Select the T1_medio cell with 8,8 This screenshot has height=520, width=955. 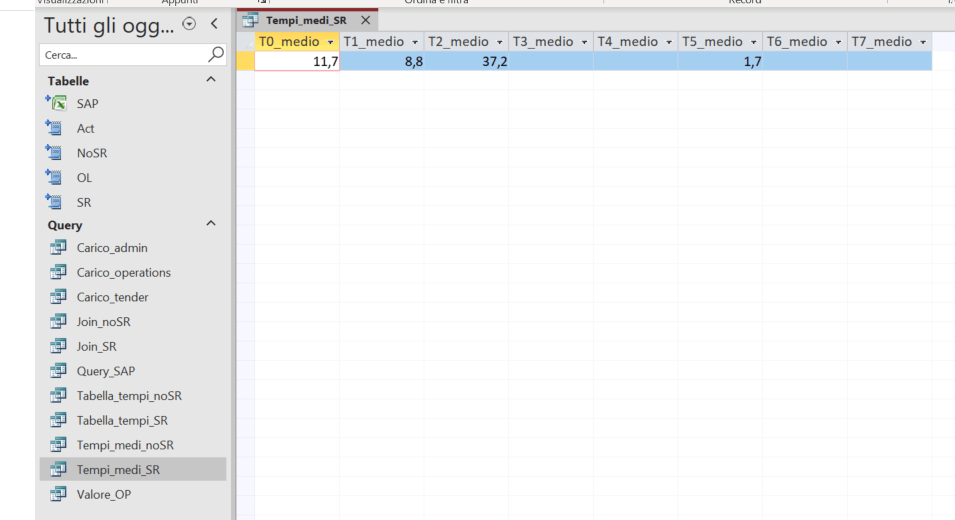click(x=382, y=61)
